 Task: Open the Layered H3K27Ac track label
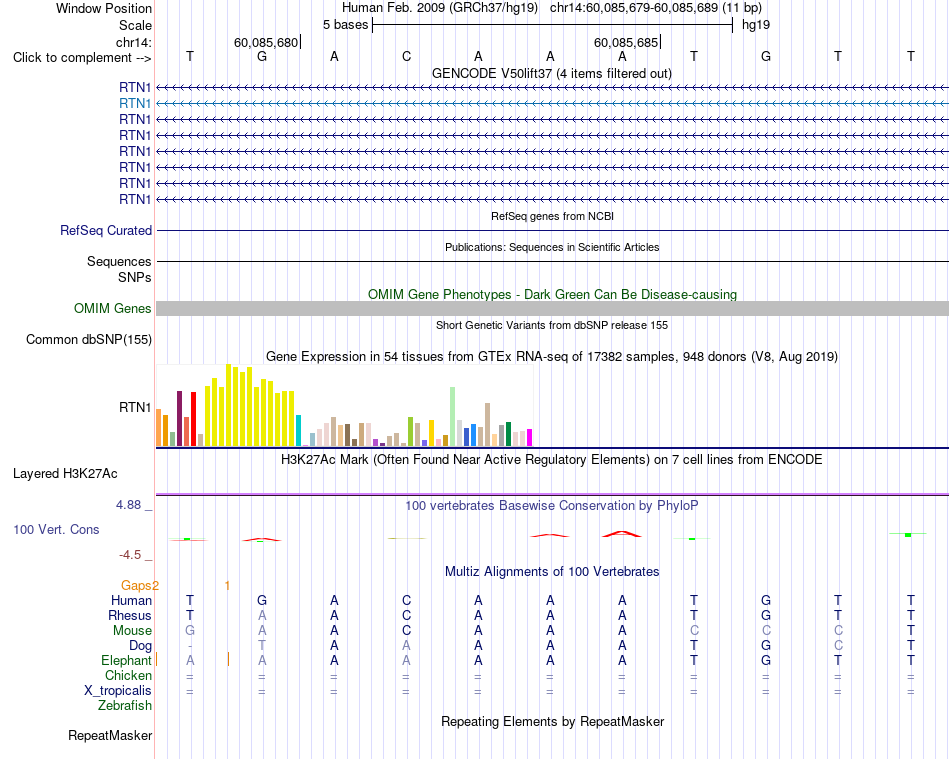(x=65, y=474)
